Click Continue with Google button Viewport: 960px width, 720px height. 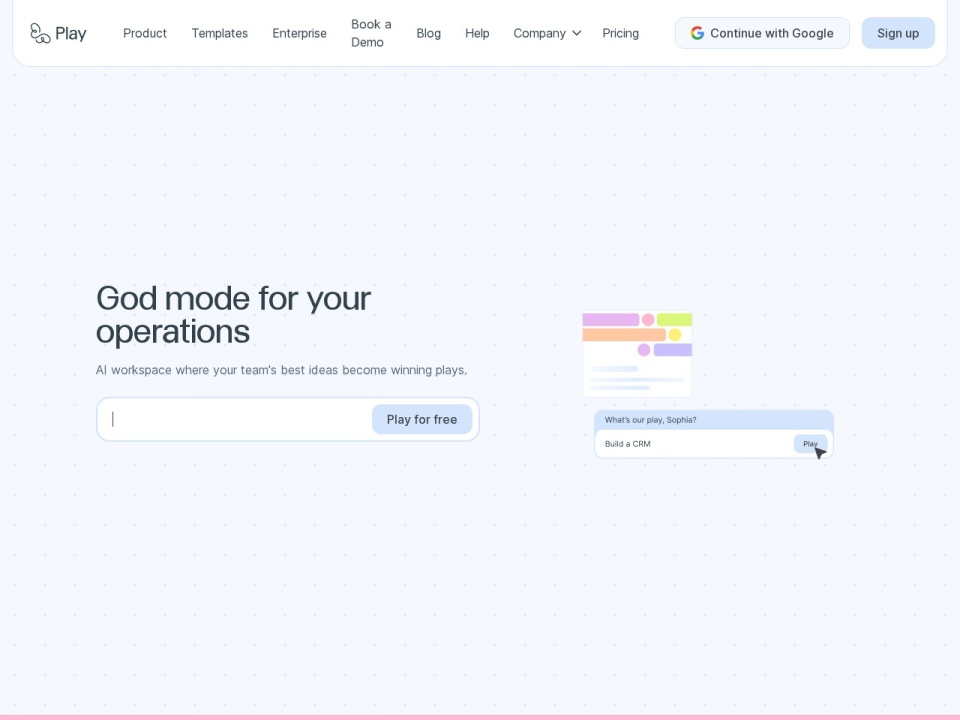[762, 33]
